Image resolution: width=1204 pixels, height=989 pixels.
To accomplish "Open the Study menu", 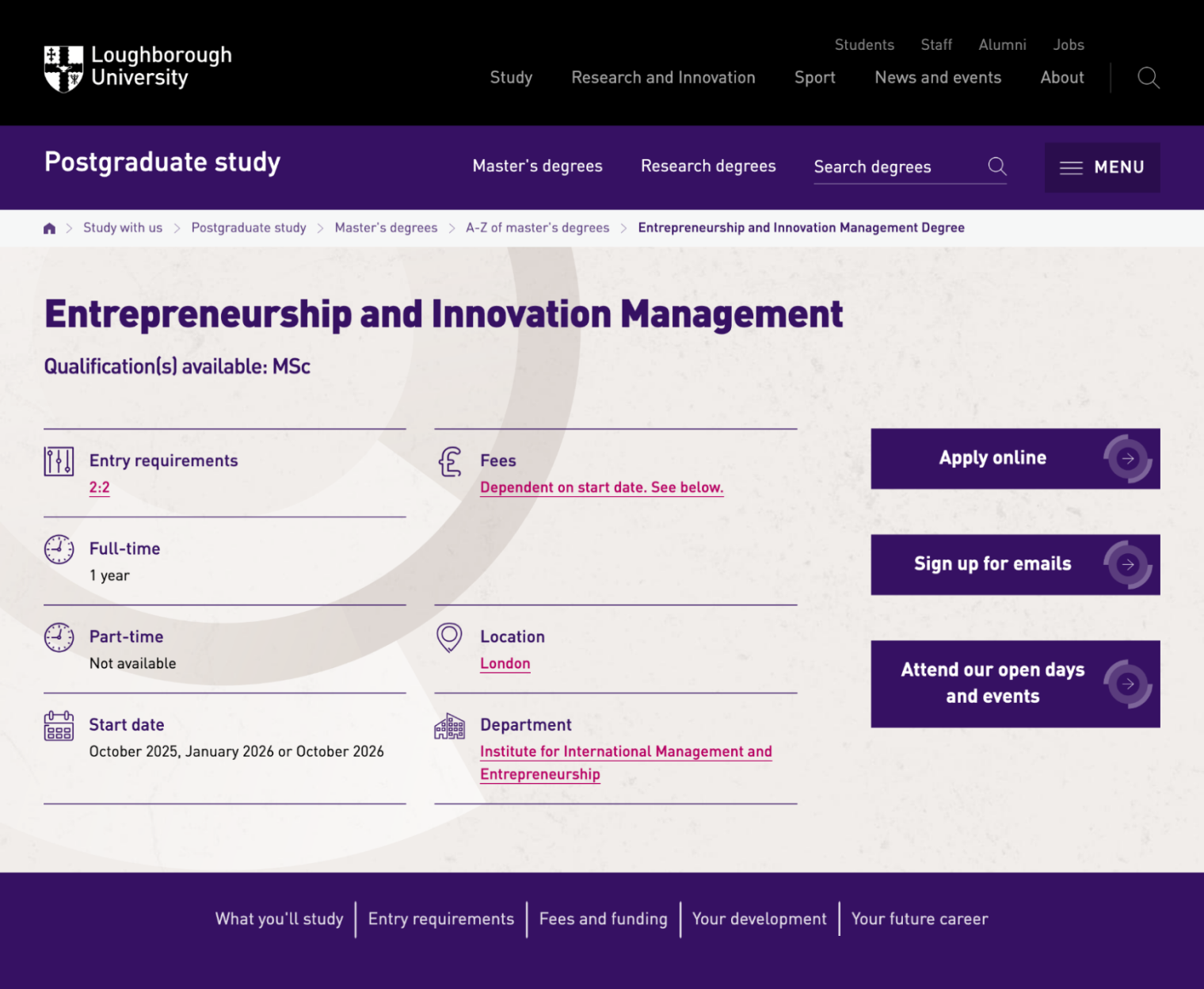I will click(511, 78).
